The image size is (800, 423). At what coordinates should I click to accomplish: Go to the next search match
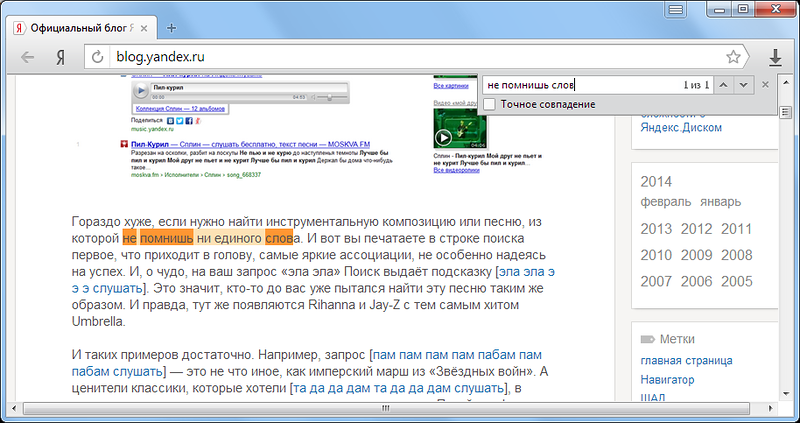coord(743,85)
